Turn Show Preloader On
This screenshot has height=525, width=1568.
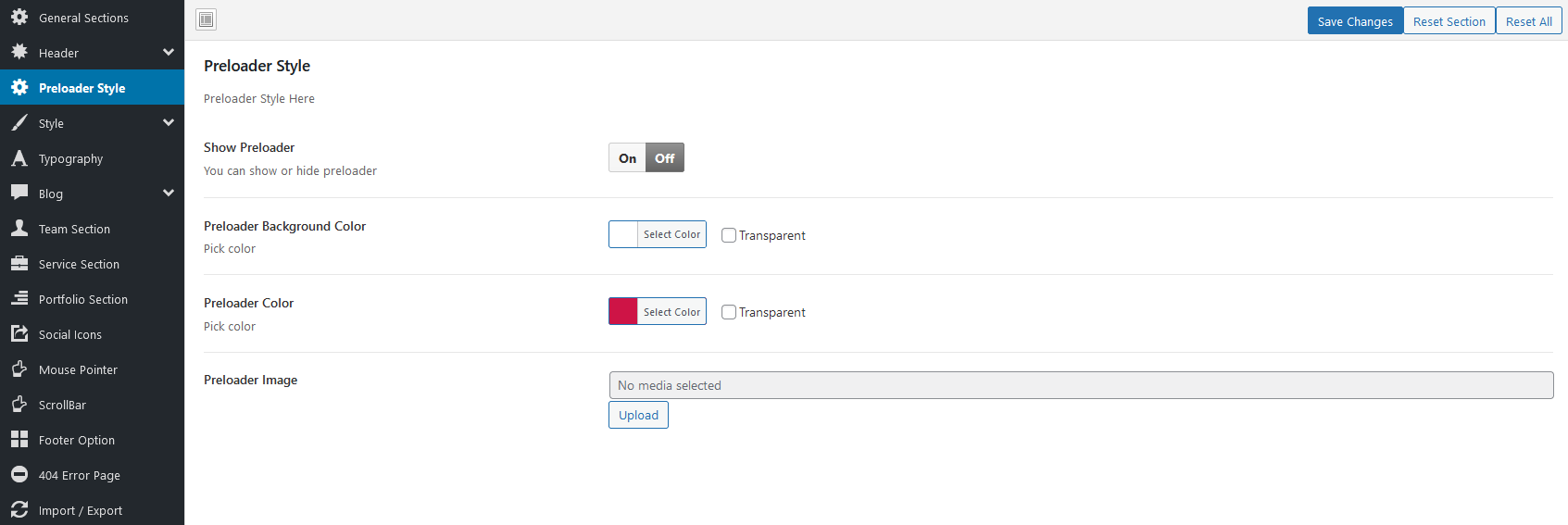pos(627,158)
